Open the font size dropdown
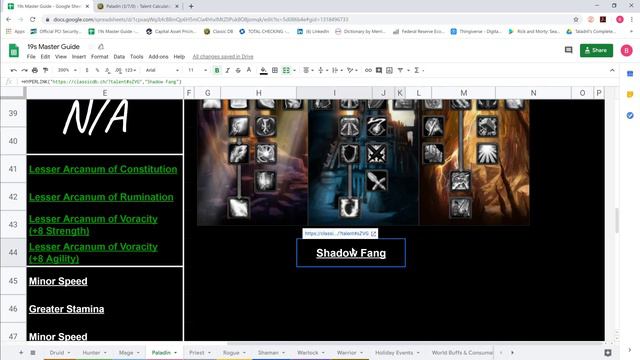640x360 pixels. pos(197,70)
